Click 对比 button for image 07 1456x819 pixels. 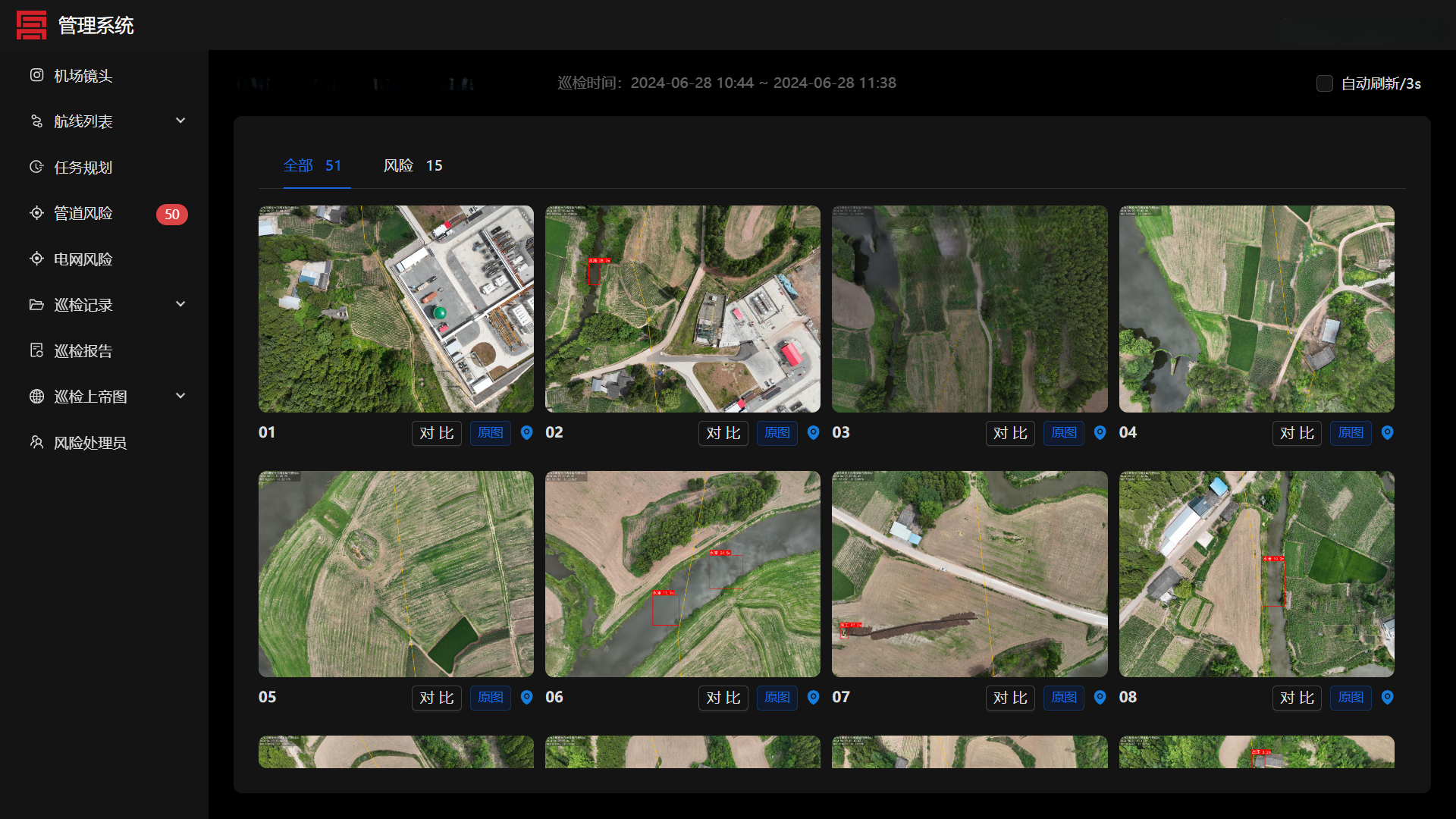(x=1011, y=698)
